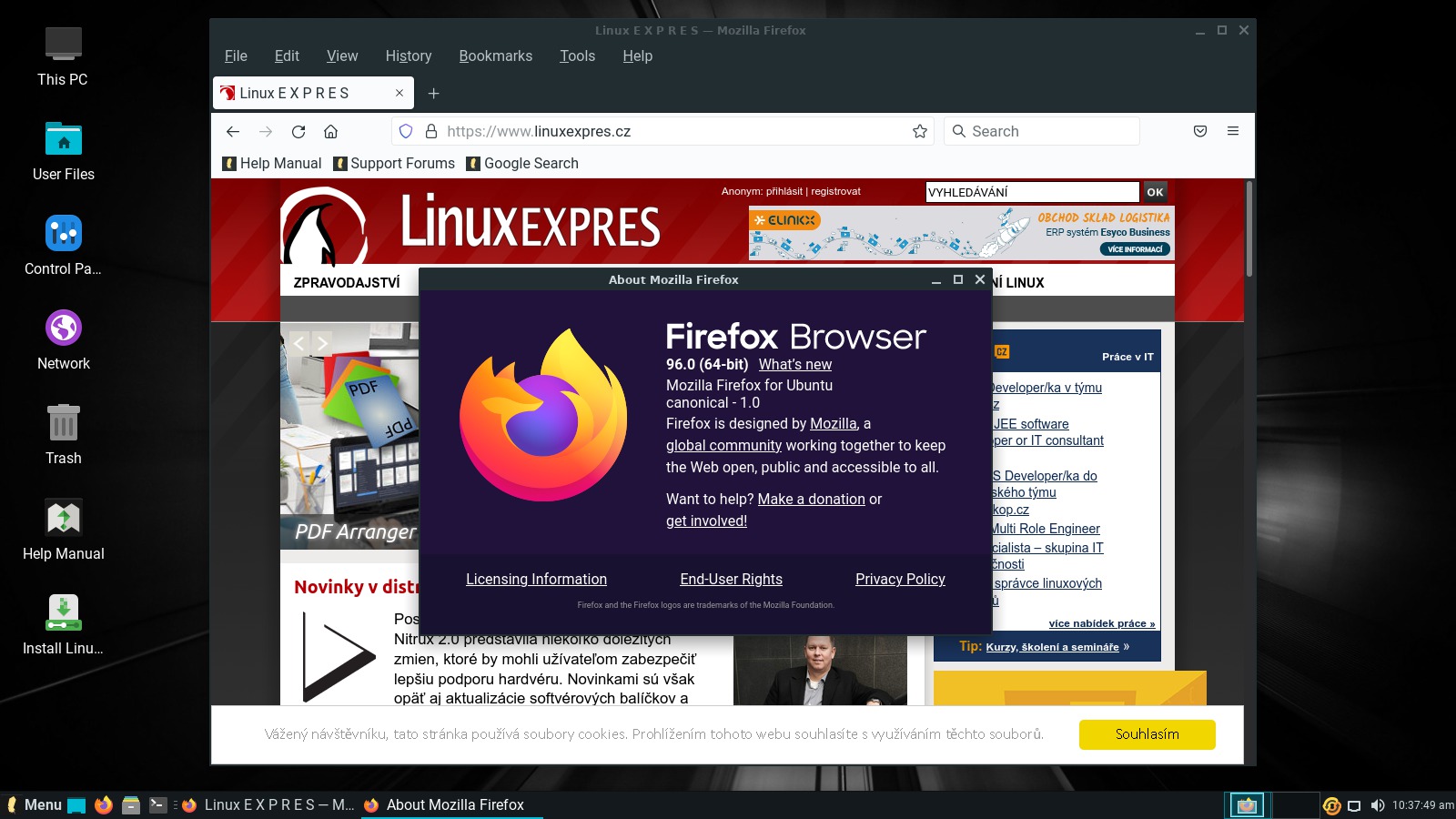This screenshot has height=819, width=1456.
Task: Select the second empty workspace in pager
Action: click(1295, 805)
